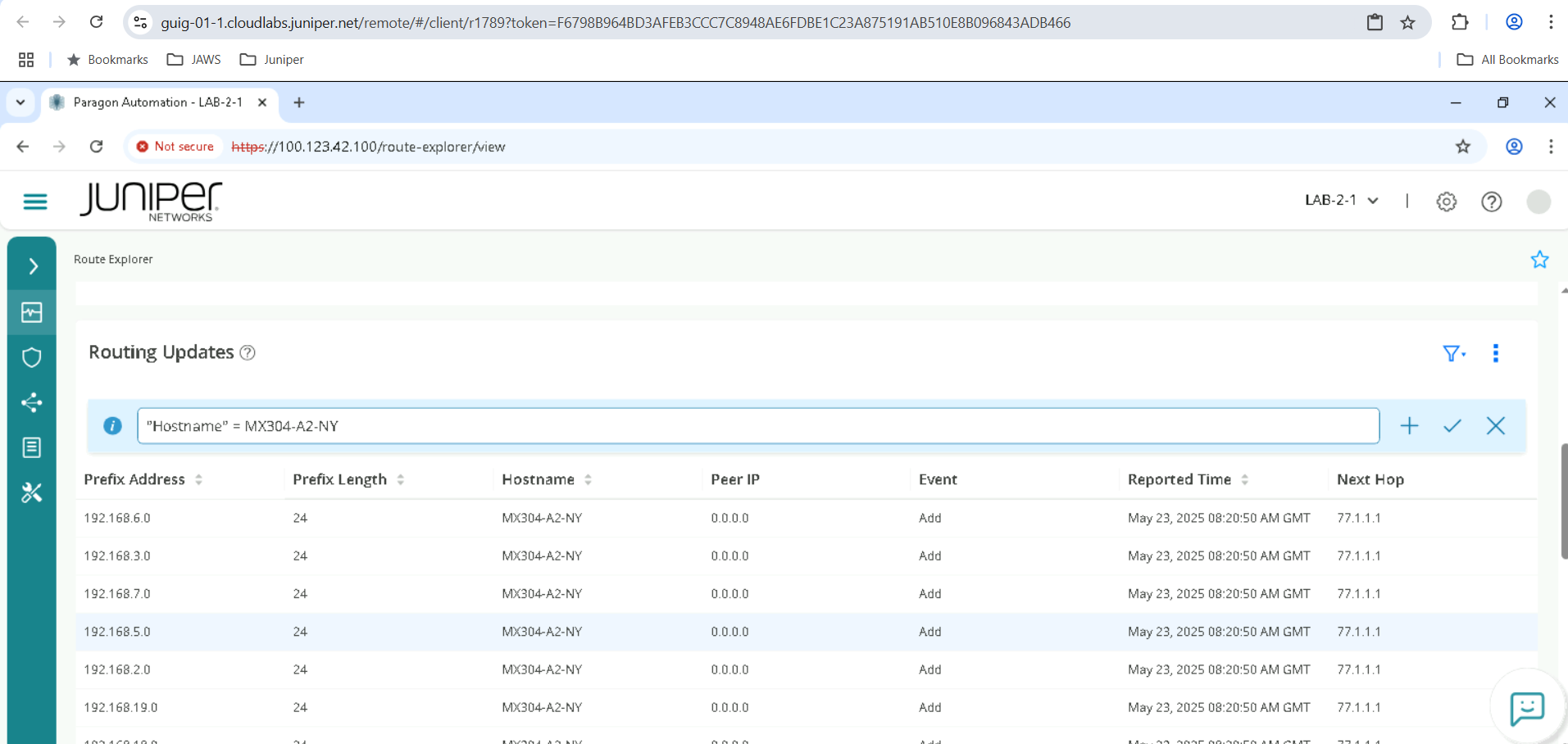Open the Juniper bookmarks folder
Viewport: 1568px width, 744px height.
272,60
